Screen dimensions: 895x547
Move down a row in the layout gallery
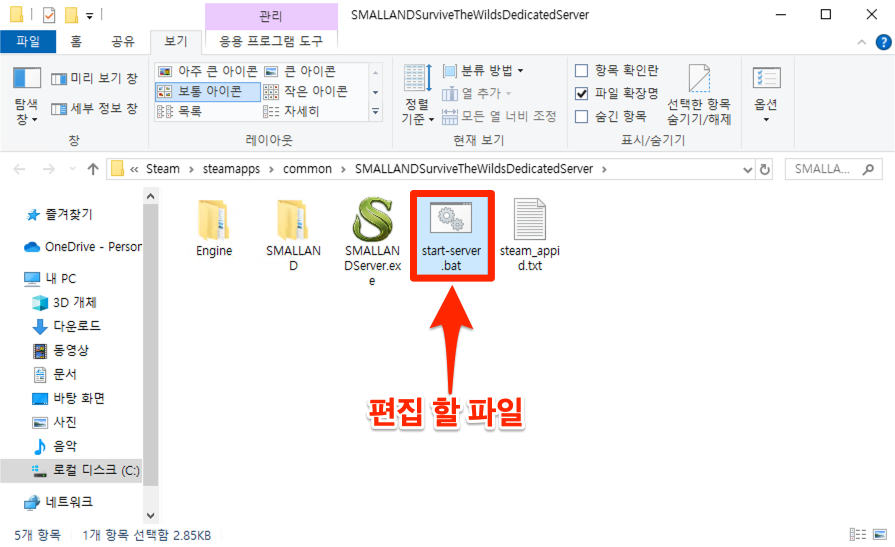[x=376, y=92]
